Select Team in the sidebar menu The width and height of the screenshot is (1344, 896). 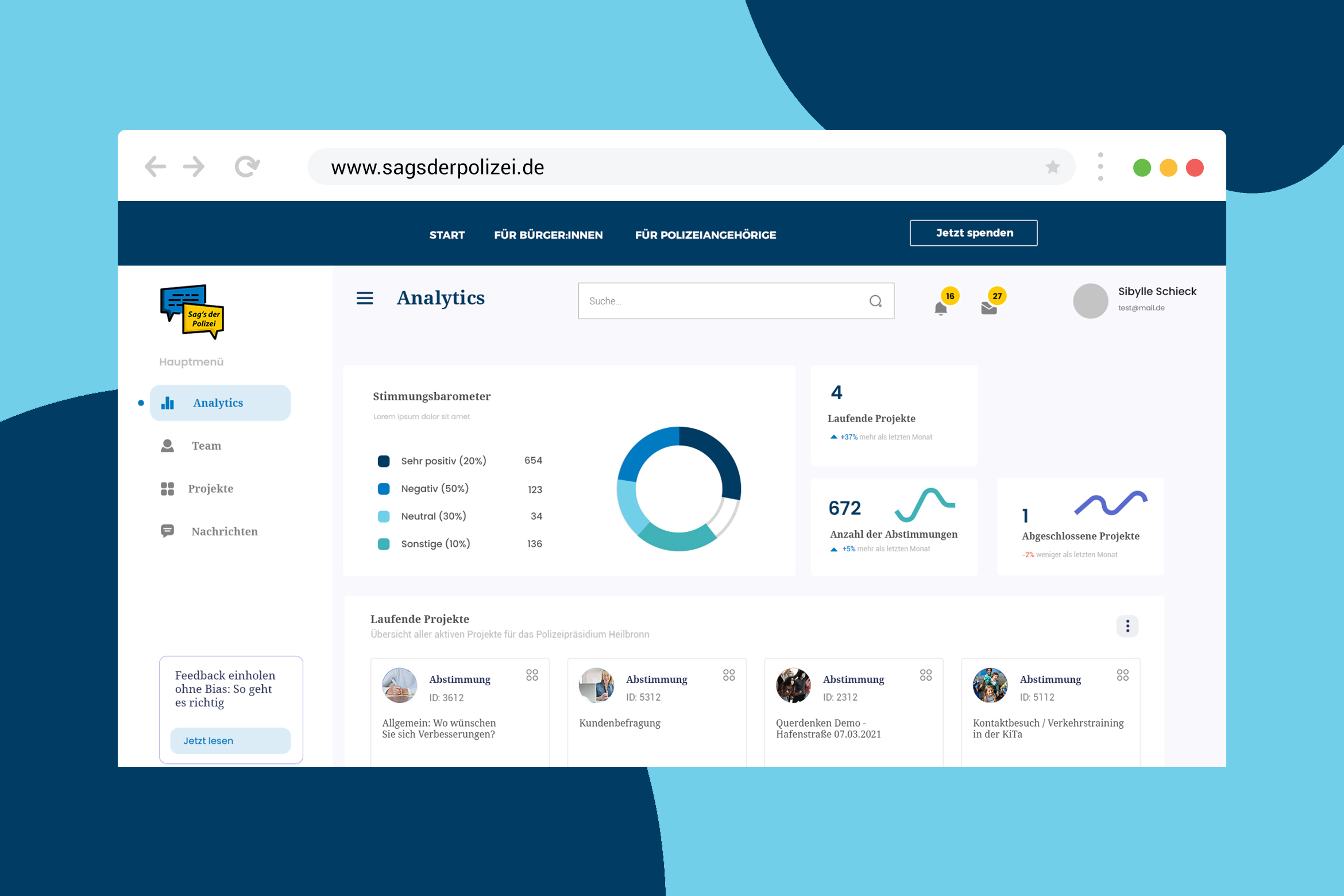[x=206, y=446]
